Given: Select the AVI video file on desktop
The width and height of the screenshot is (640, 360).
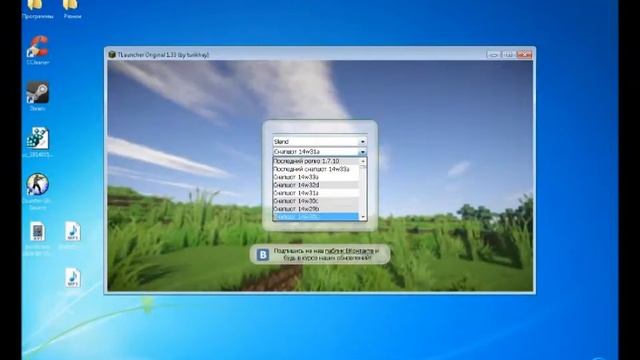Looking at the screenshot, I should coord(38,238).
